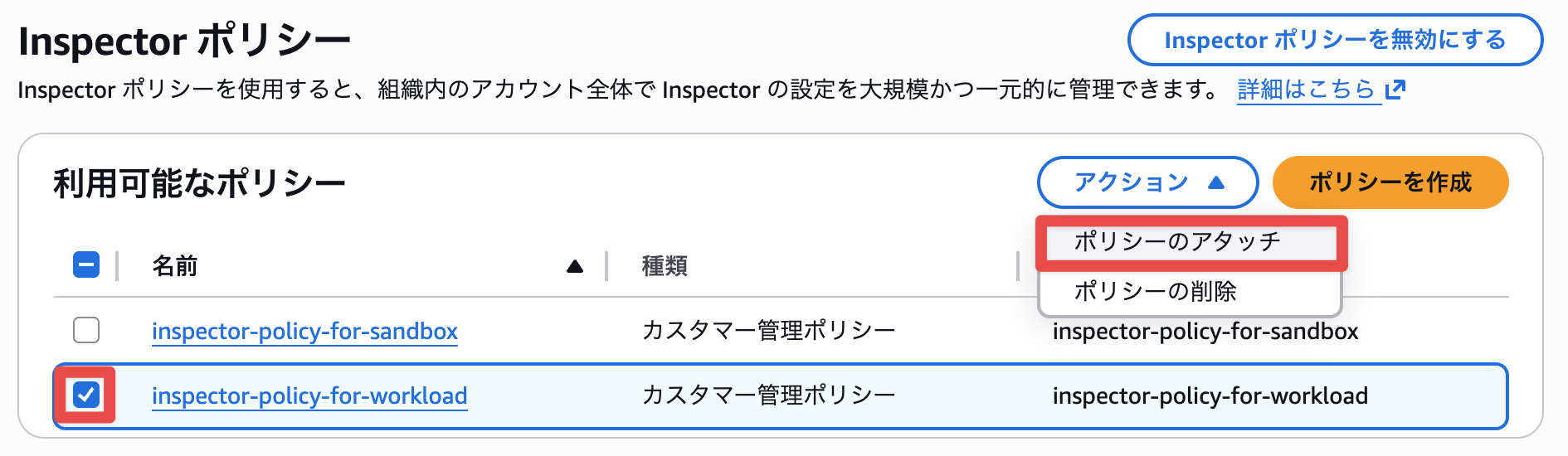Open the external link icon beside 詳細はこちら

click(1395, 90)
